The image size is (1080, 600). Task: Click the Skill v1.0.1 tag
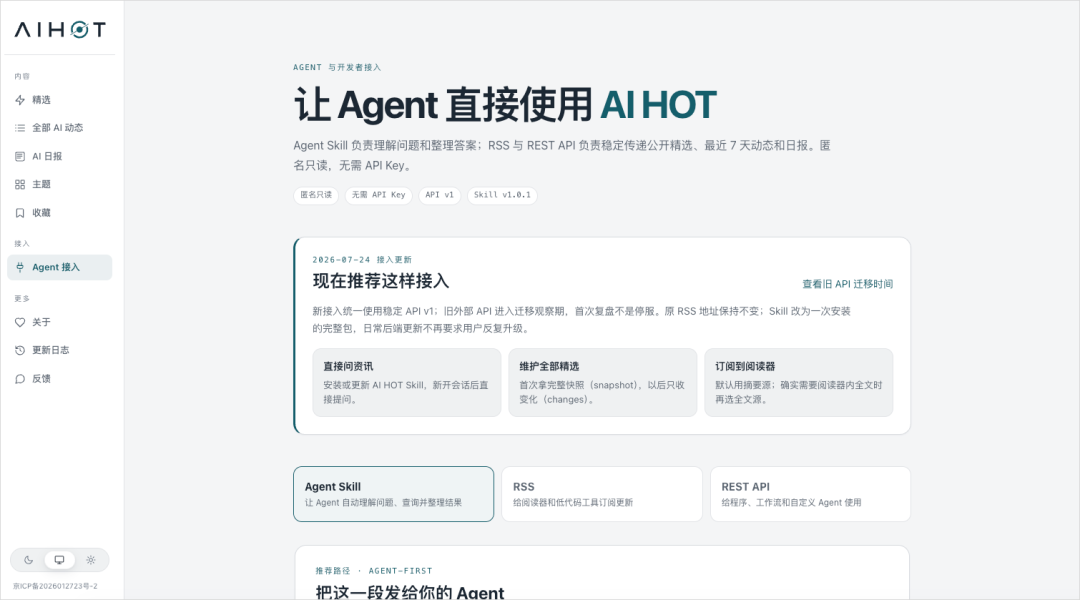502,196
